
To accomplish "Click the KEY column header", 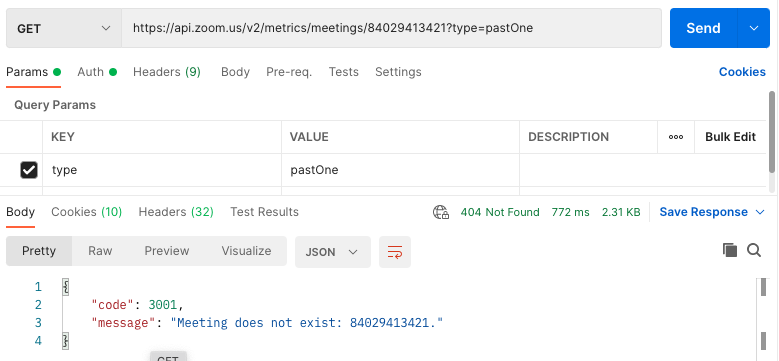I will coord(63,137).
